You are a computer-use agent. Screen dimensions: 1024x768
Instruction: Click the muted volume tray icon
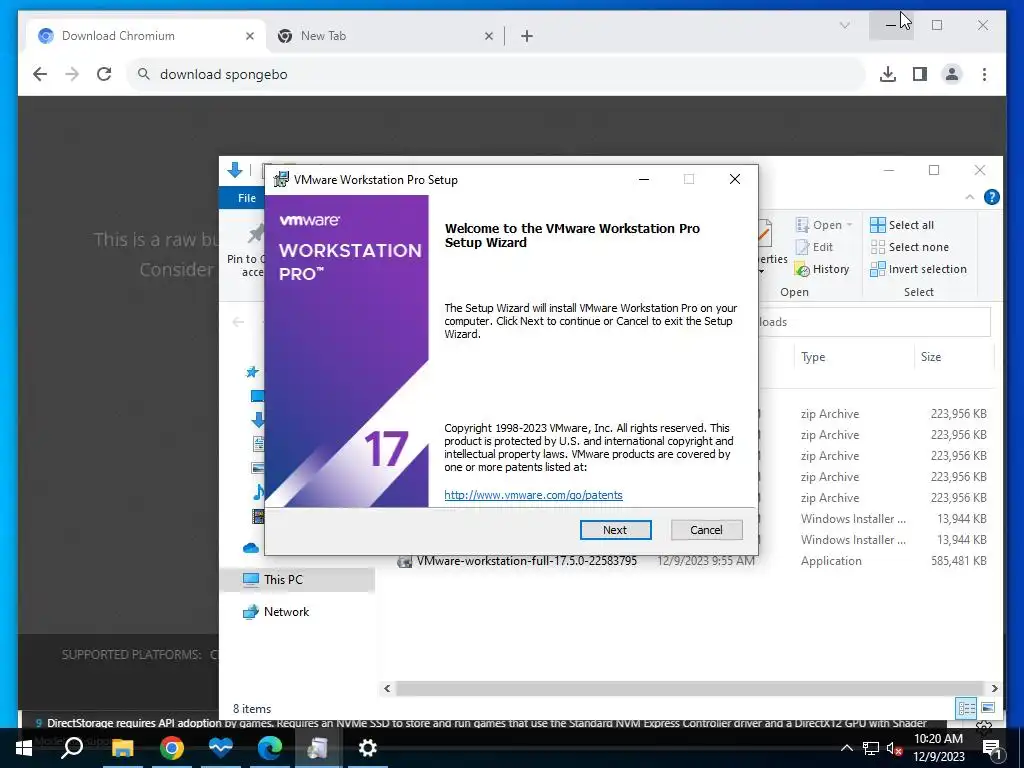pyautogui.click(x=894, y=748)
